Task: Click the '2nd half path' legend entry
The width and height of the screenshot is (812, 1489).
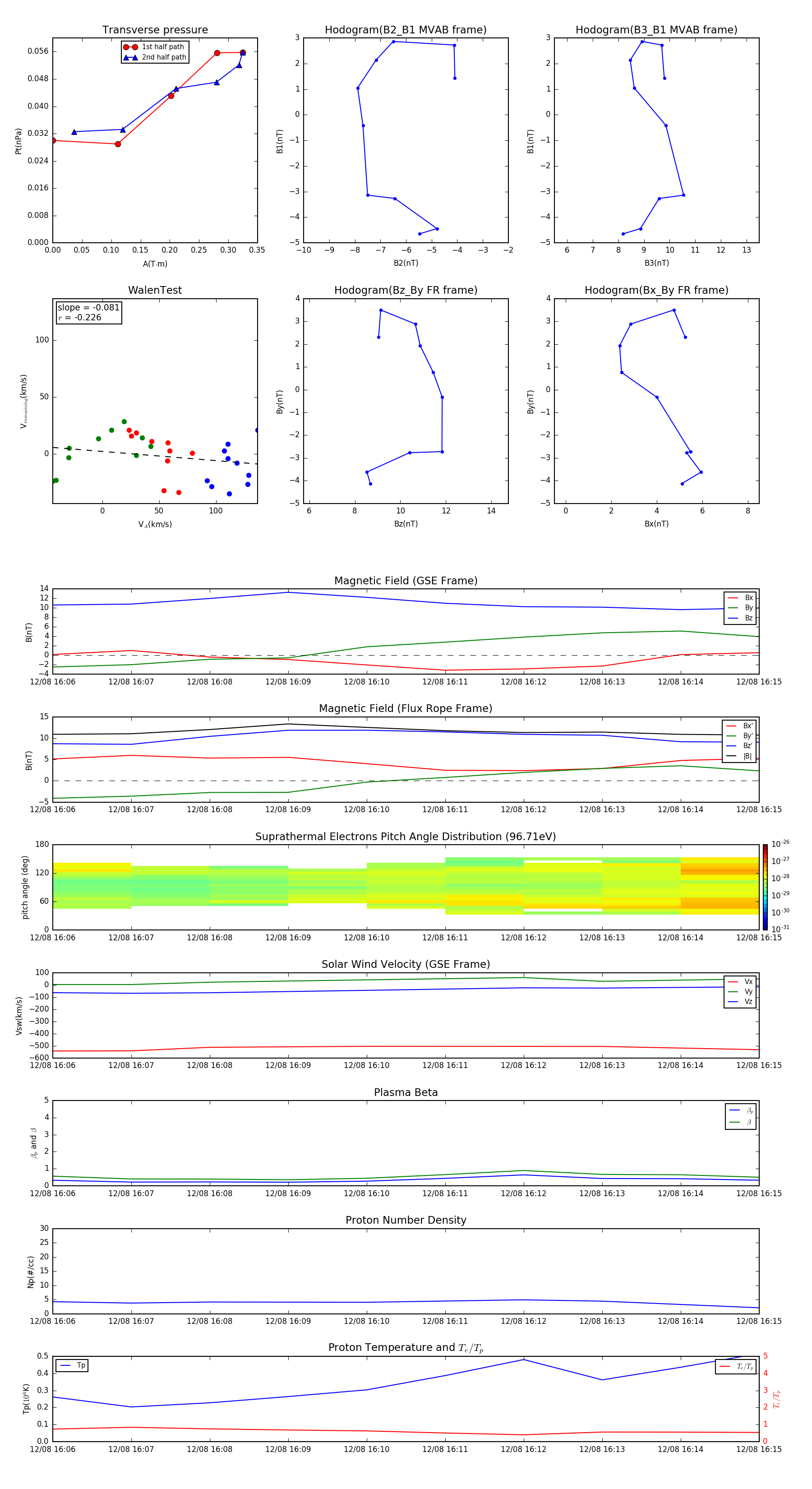Action: click(155, 57)
